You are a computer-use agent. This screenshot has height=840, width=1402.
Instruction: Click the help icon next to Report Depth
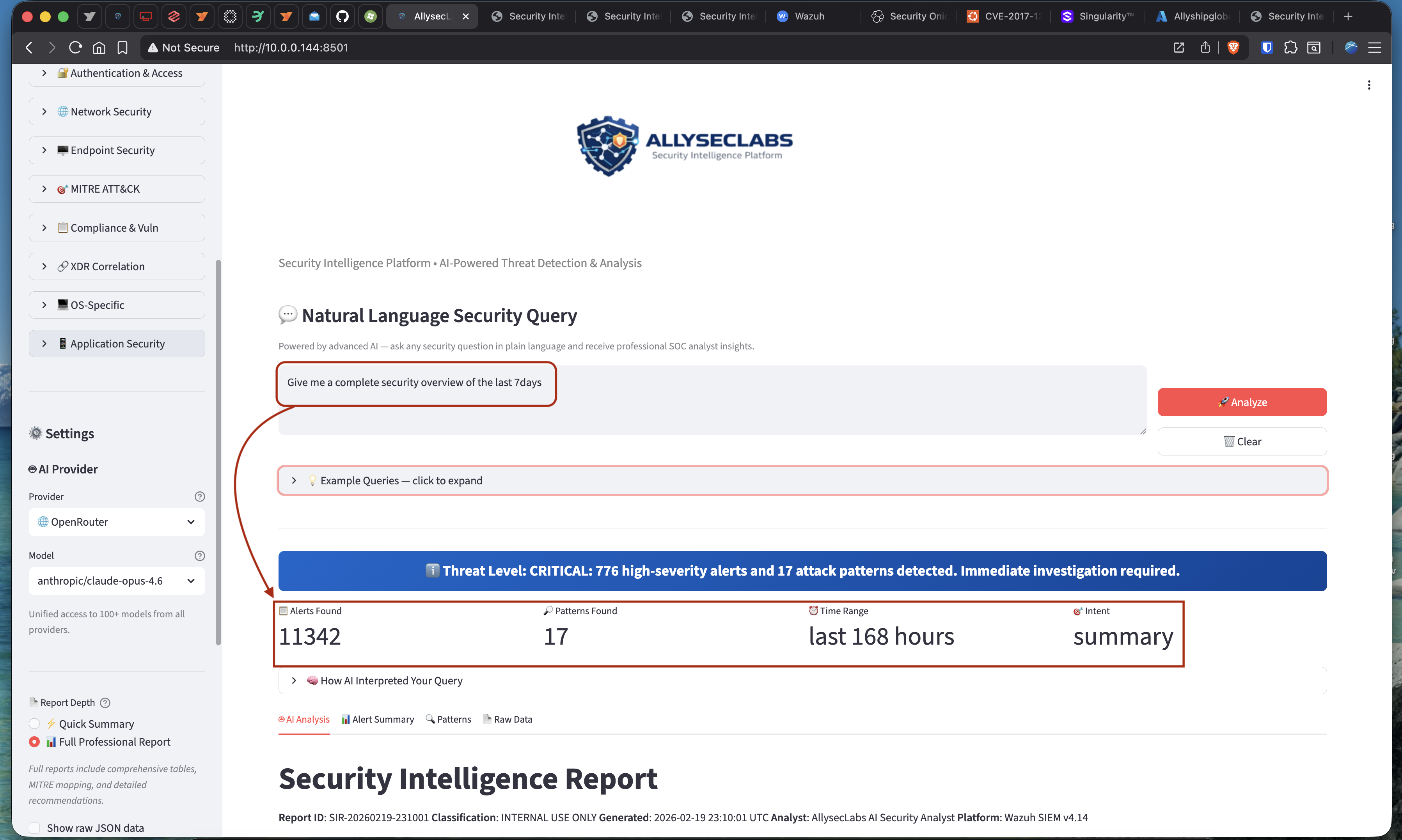coord(105,702)
